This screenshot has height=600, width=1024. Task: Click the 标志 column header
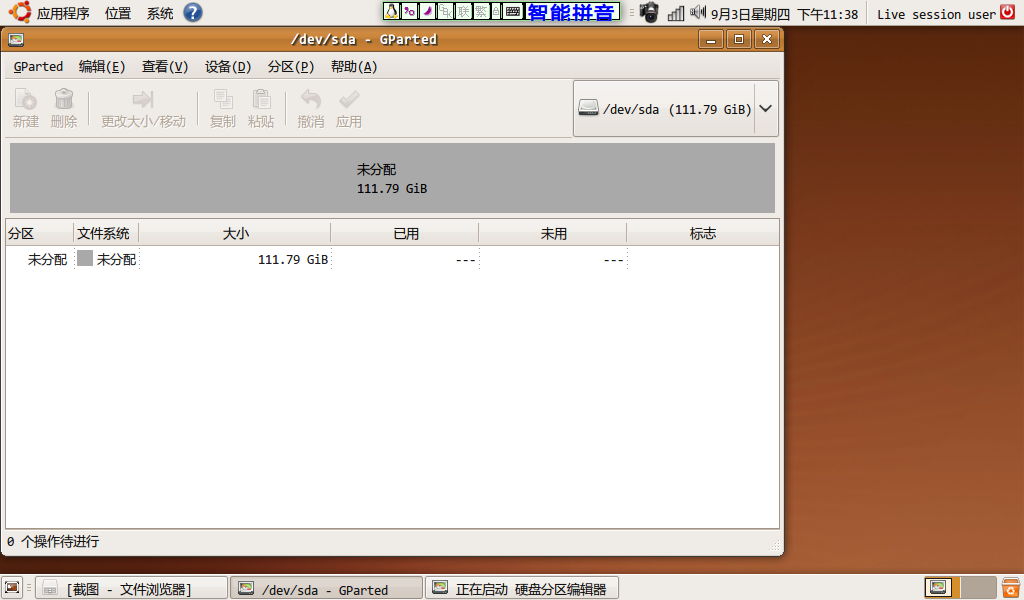click(703, 233)
